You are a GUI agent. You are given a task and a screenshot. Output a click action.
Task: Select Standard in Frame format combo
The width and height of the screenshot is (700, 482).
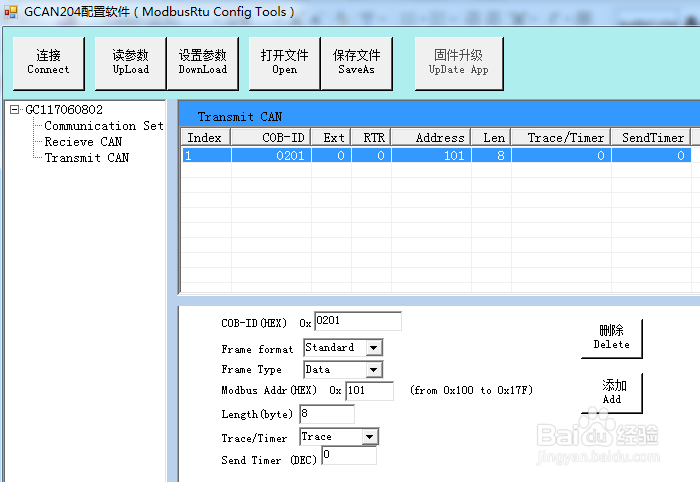click(329, 347)
